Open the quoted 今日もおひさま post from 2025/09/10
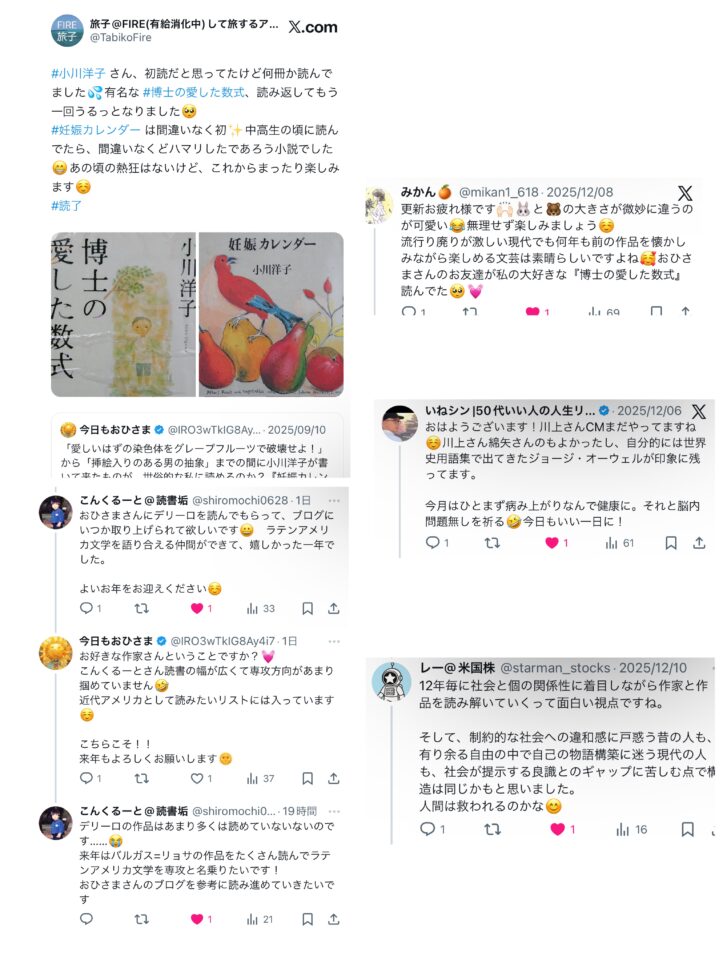The height and width of the screenshot is (964, 723). [x=197, y=448]
